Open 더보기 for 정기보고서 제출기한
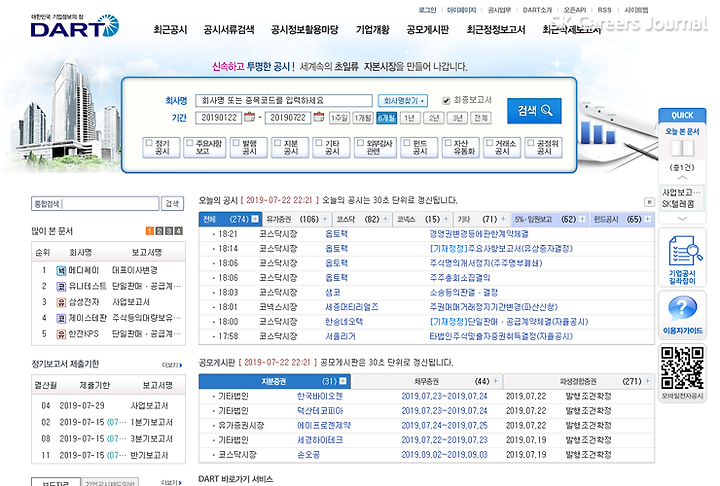This screenshot has width=720, height=486. coord(172,365)
